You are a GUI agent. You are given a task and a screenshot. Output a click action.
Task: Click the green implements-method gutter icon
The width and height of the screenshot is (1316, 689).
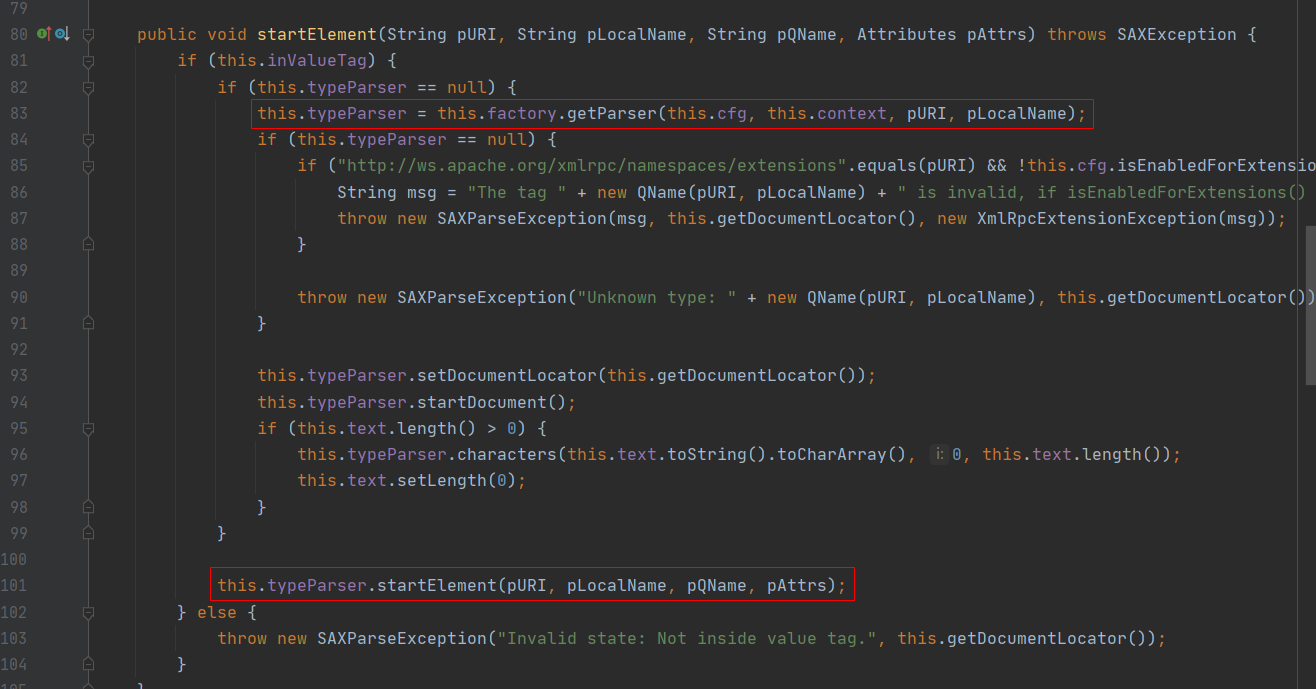coord(43,34)
